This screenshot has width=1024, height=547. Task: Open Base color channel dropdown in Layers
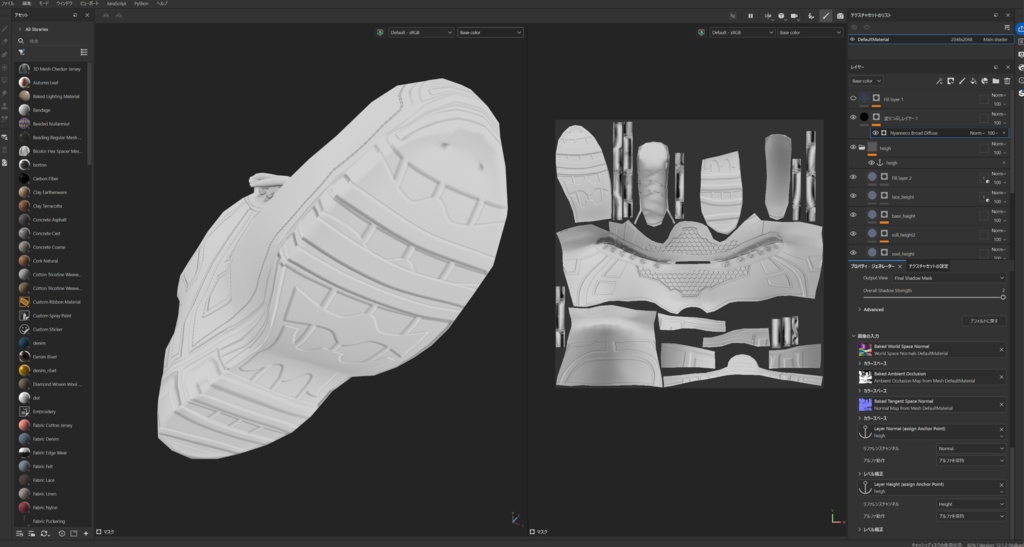tap(867, 81)
